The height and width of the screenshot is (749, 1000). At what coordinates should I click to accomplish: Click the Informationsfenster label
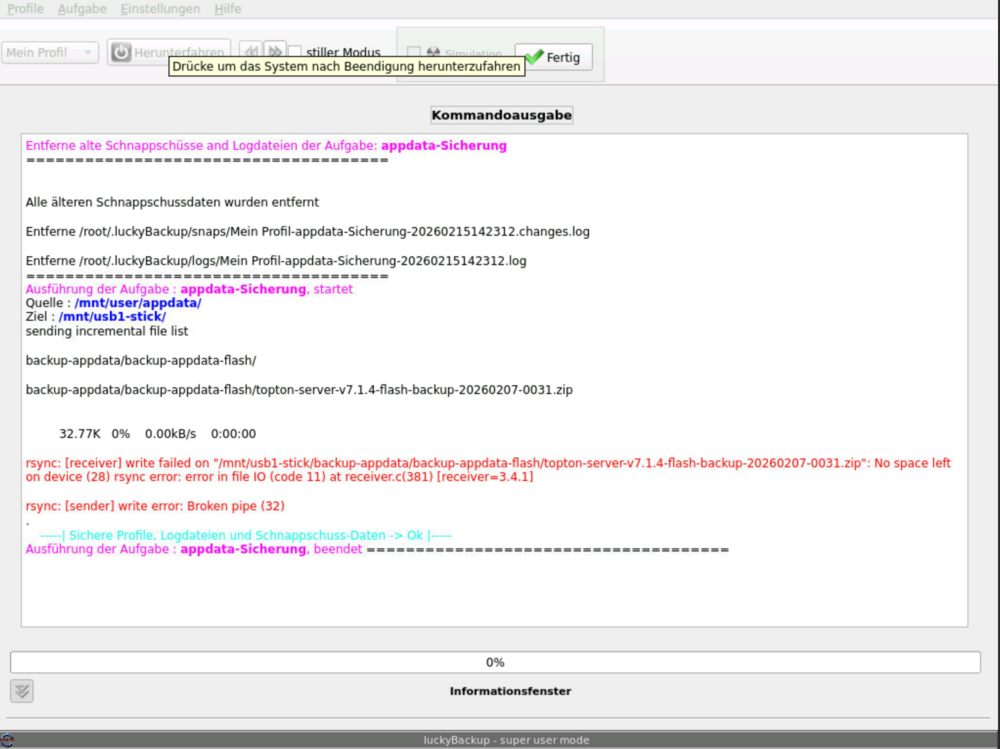tap(510, 691)
